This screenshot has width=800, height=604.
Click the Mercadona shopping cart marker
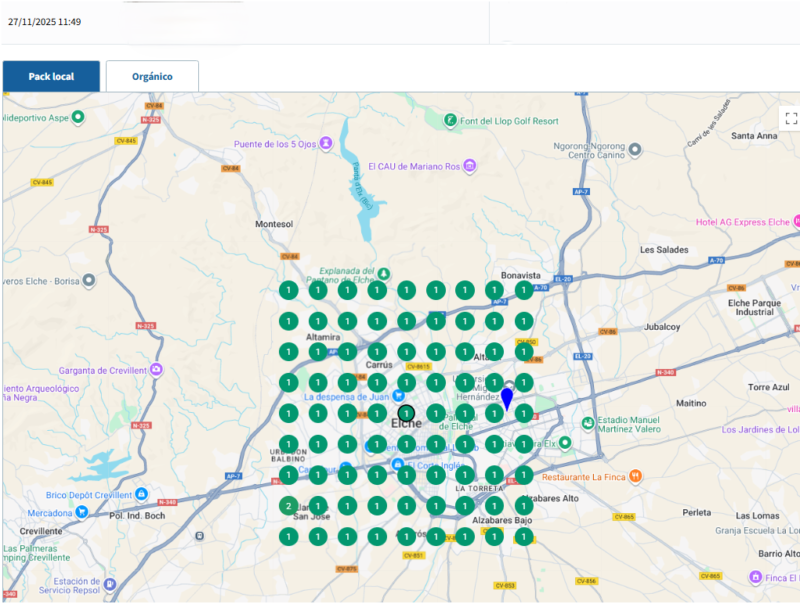coord(82,512)
